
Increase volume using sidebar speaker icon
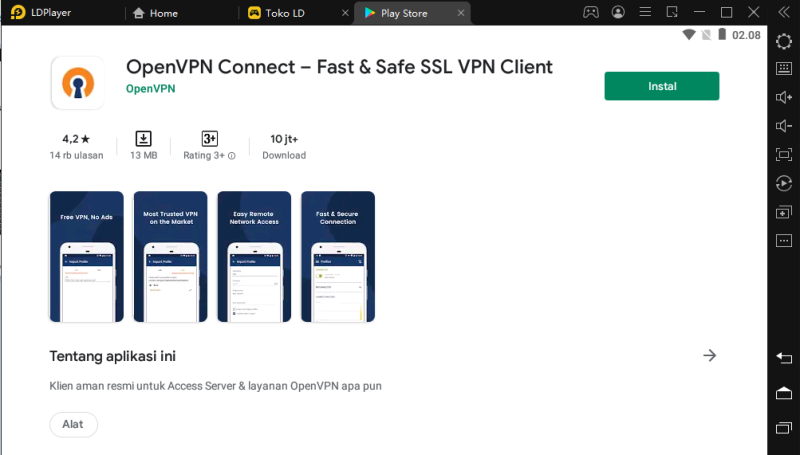coord(784,97)
